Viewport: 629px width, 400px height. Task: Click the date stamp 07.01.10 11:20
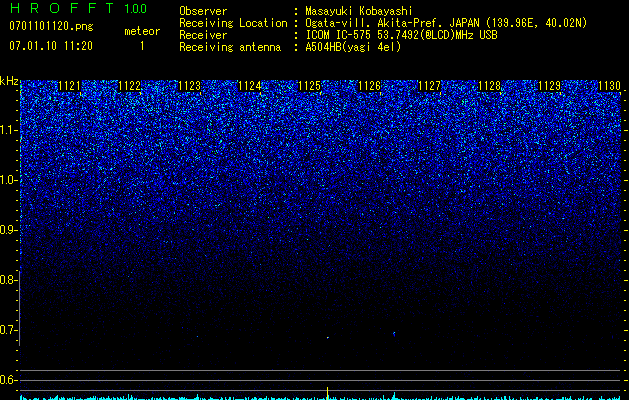pos(51,46)
